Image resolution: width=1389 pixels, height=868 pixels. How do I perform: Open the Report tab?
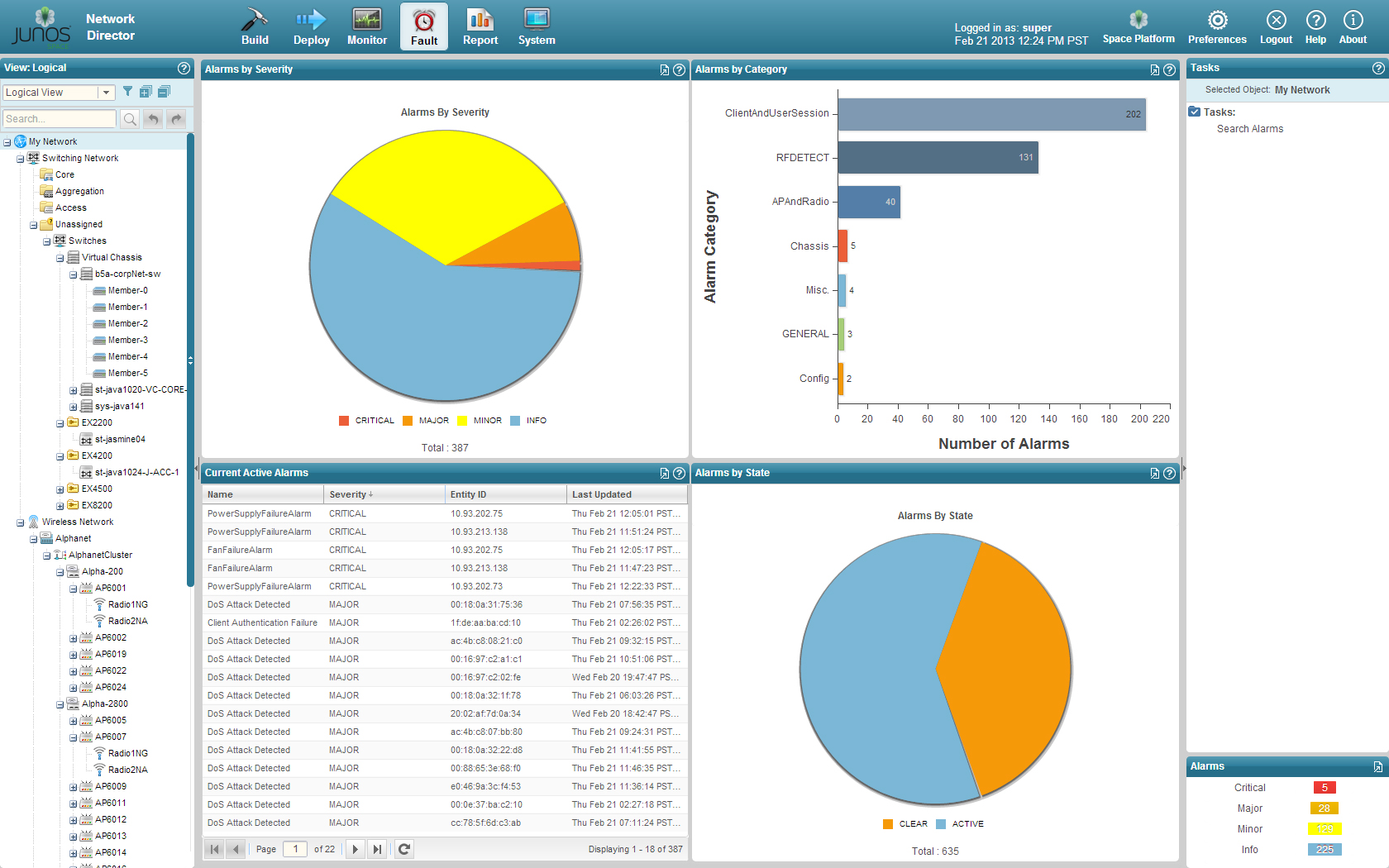[x=480, y=26]
